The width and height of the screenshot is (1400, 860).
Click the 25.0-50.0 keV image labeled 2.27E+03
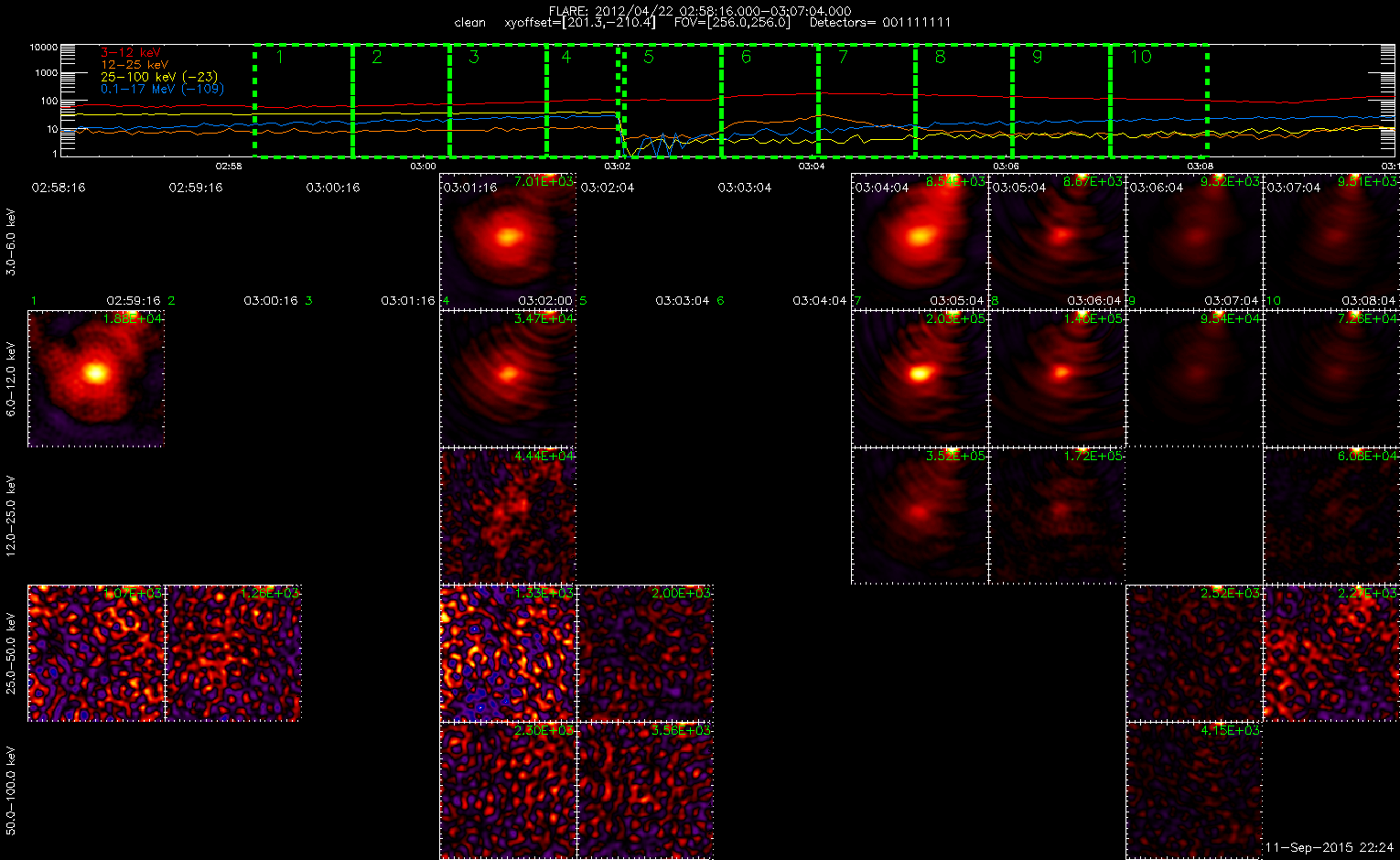[1331, 653]
